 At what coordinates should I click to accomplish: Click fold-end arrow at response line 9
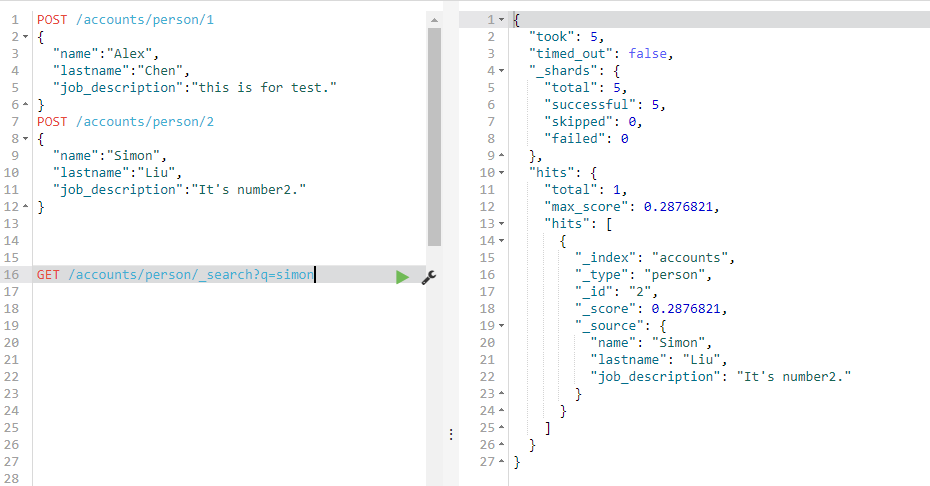tap(502, 155)
